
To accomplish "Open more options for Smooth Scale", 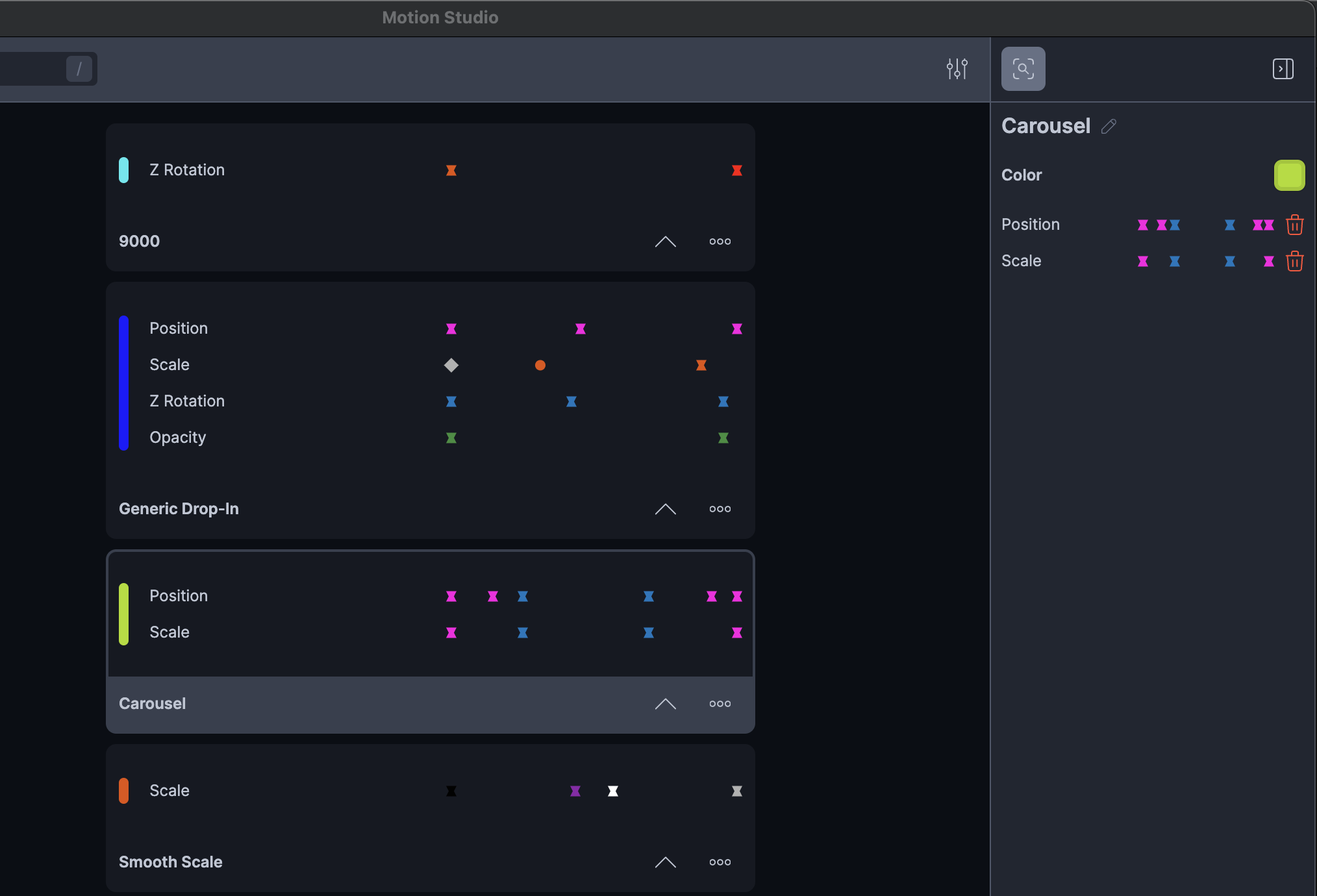I will (x=720, y=862).
